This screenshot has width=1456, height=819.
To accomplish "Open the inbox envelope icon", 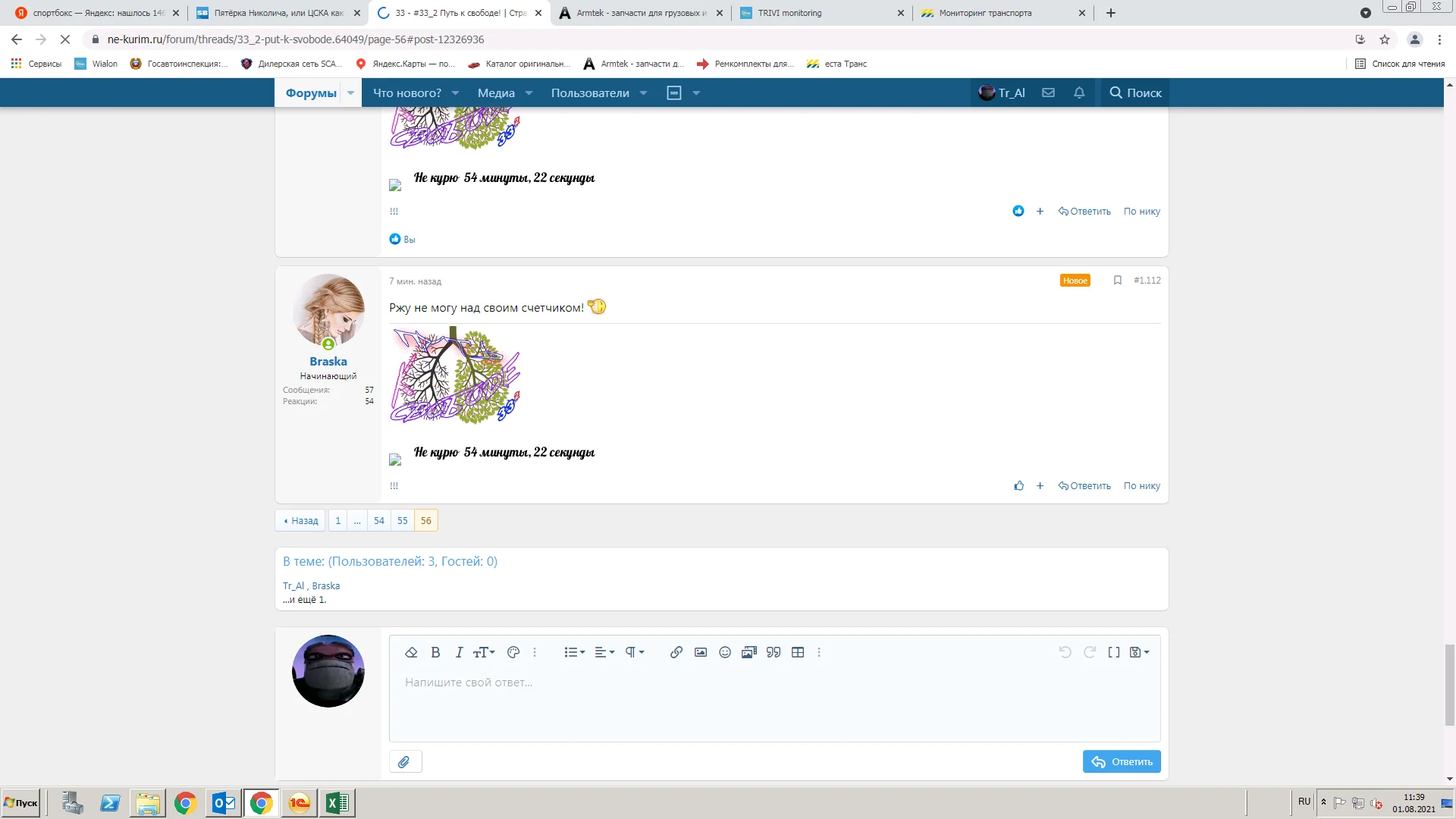I will tap(1048, 92).
